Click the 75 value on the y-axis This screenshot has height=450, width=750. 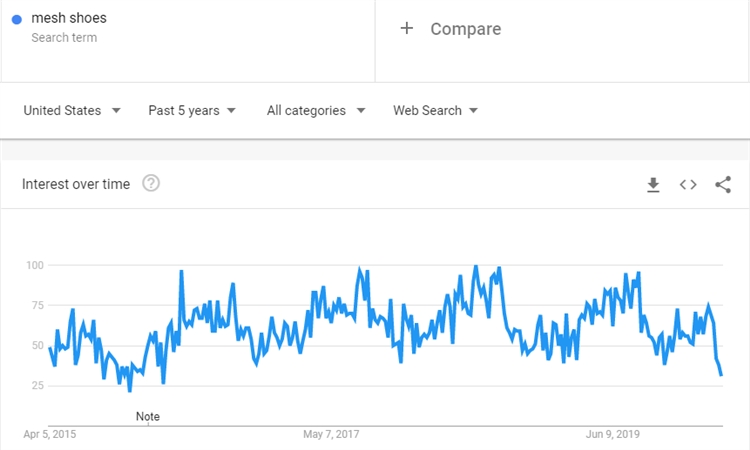pos(39,306)
